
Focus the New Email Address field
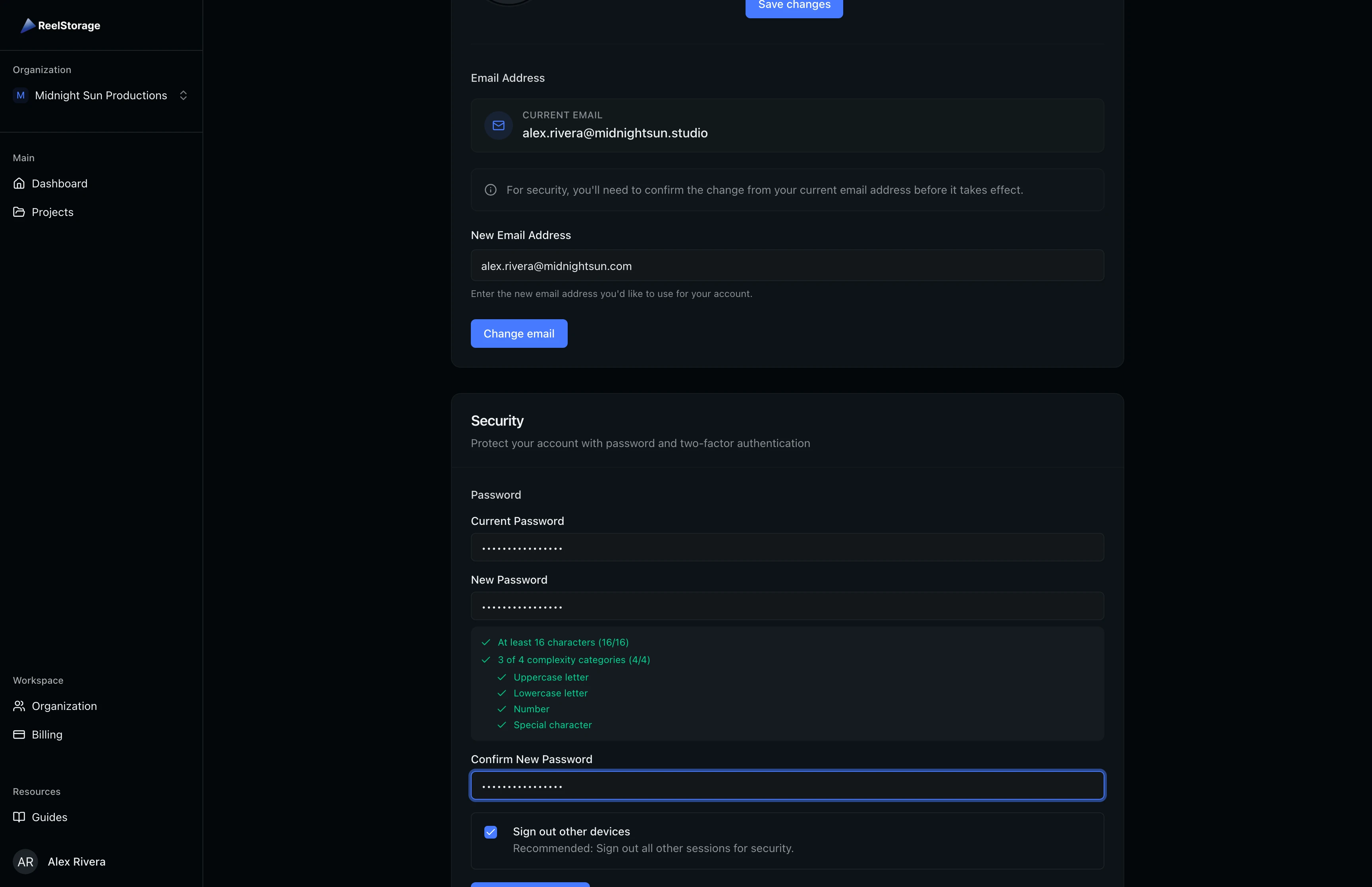click(787, 266)
